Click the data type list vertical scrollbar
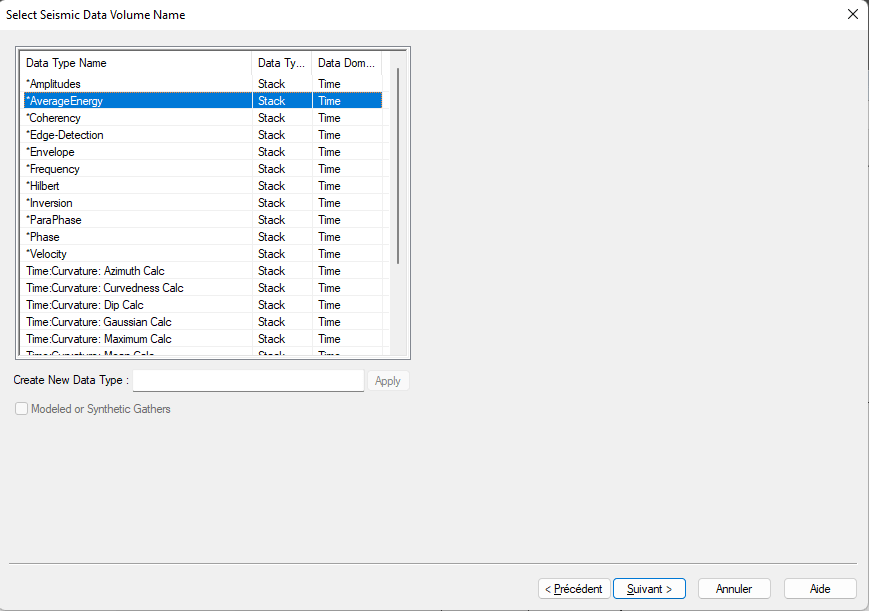Image resolution: width=869 pixels, height=611 pixels. 398,165
